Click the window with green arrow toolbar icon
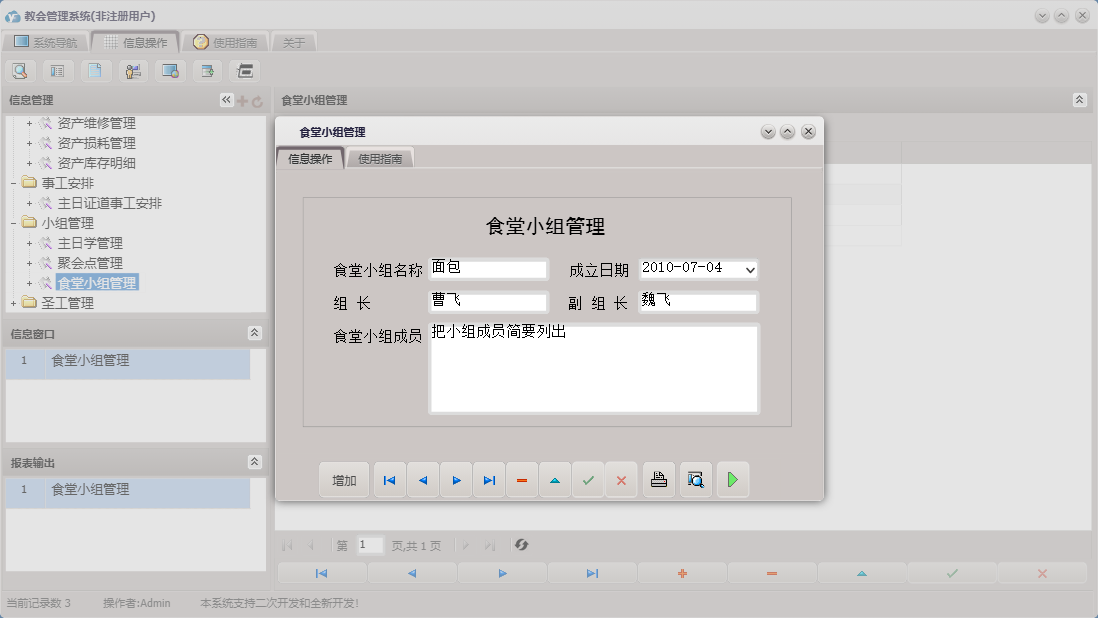The height and width of the screenshot is (618, 1098). tap(207, 71)
